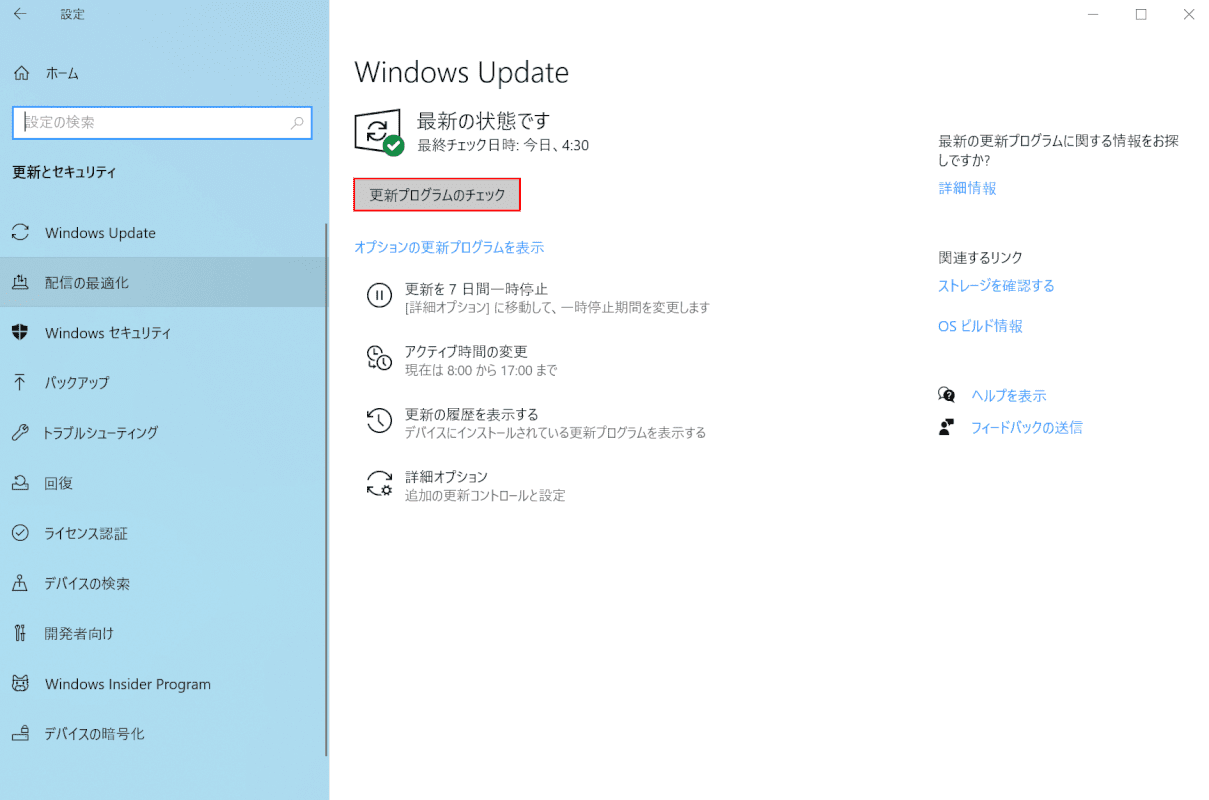
Task: Open 開発者向け settings
Action: (164, 633)
